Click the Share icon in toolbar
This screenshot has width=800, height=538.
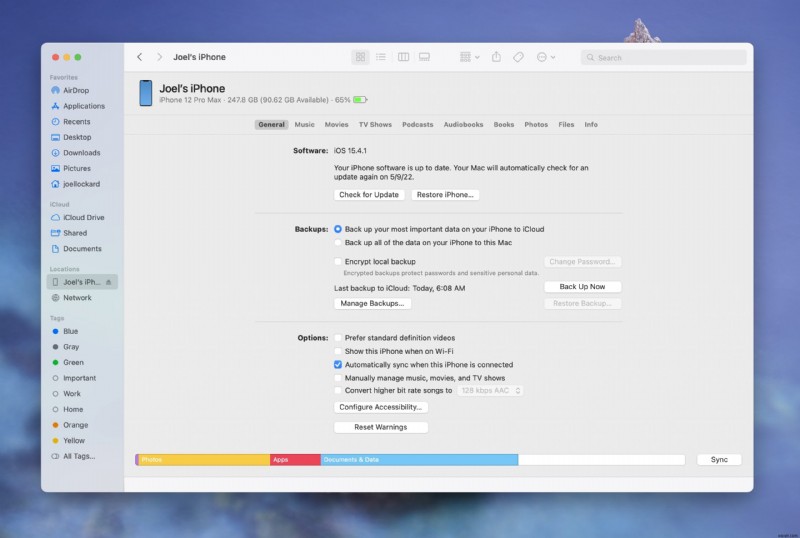(x=496, y=58)
